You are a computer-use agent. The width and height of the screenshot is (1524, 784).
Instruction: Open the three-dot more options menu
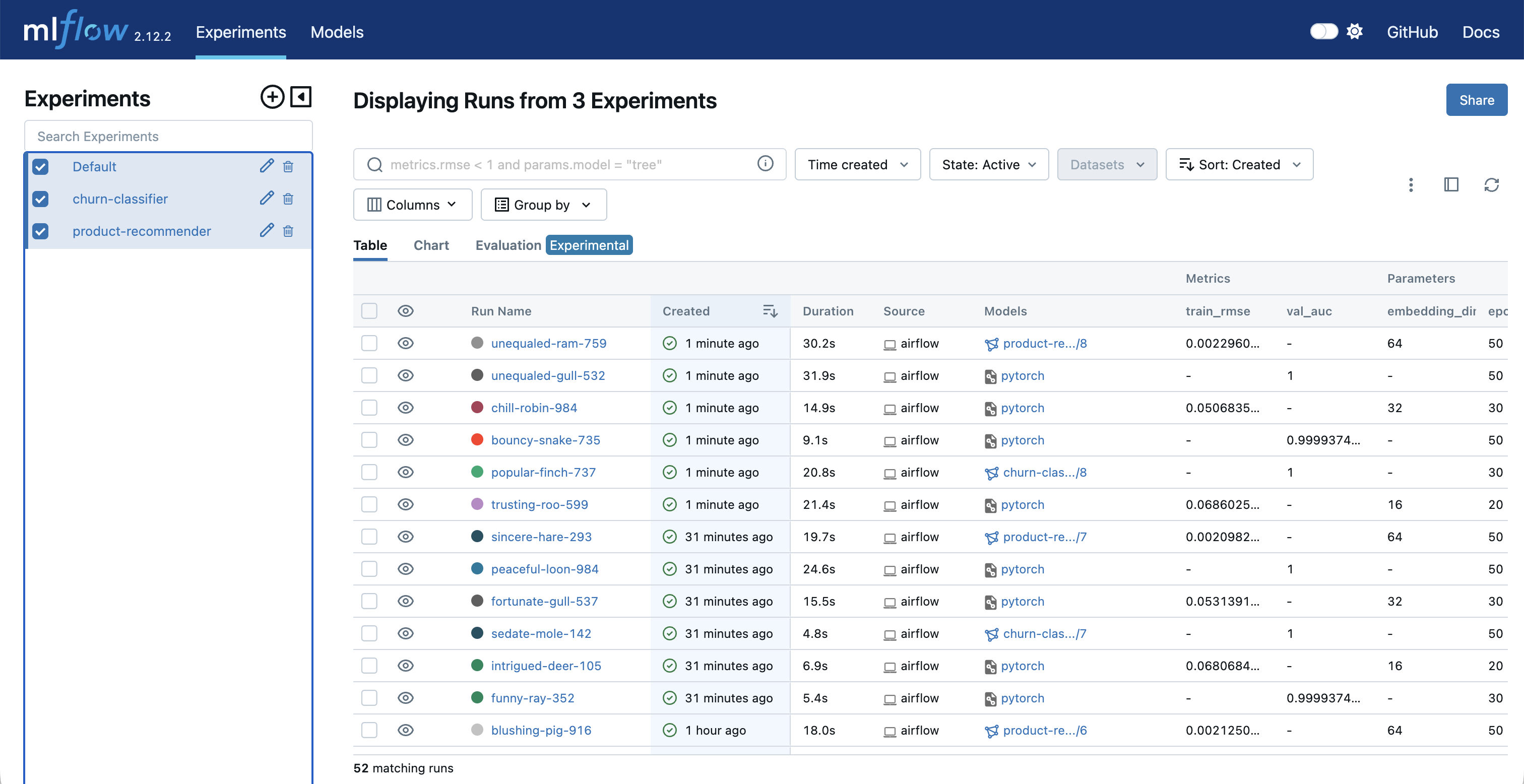(x=1411, y=185)
